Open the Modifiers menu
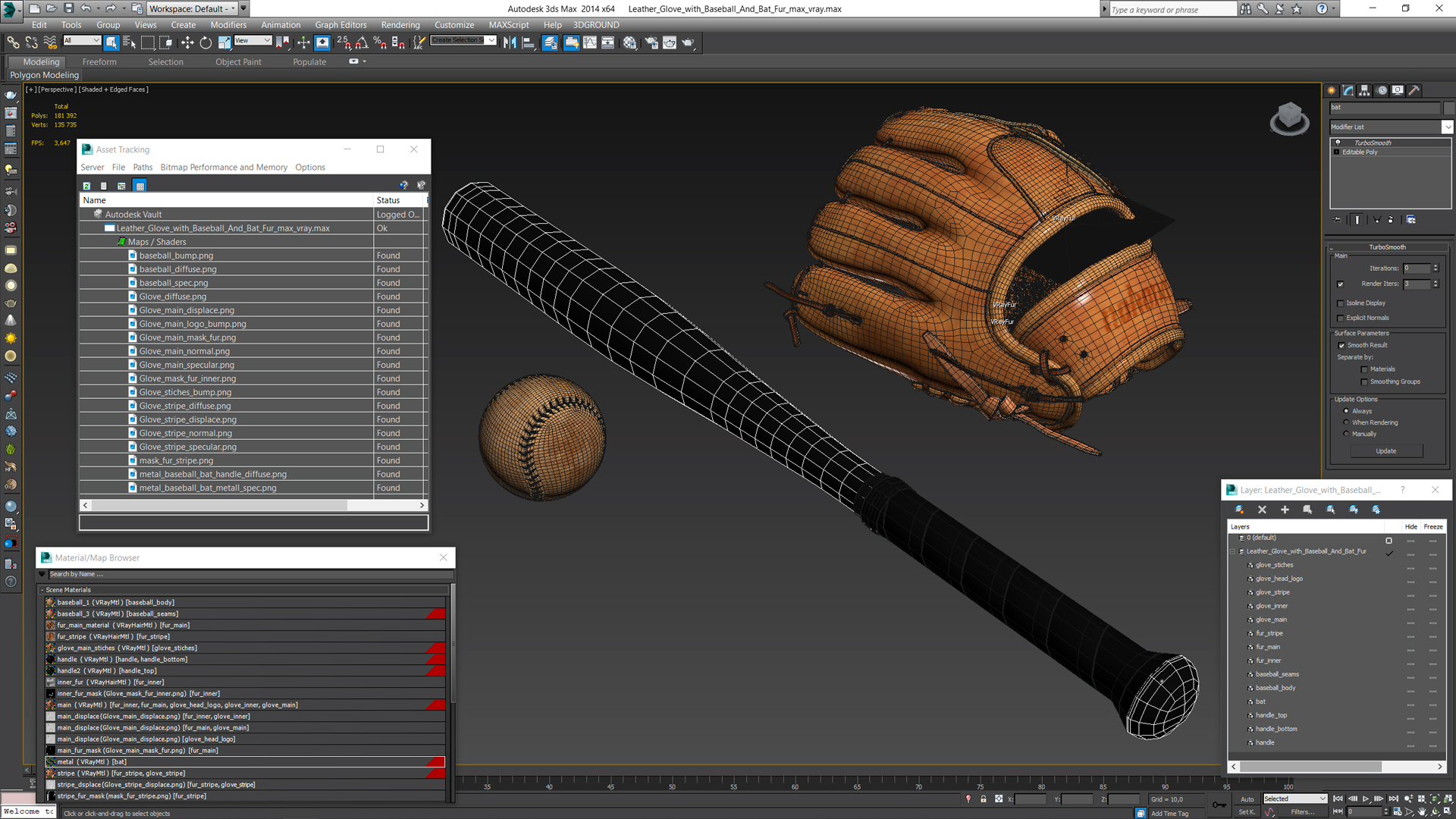 (228, 25)
